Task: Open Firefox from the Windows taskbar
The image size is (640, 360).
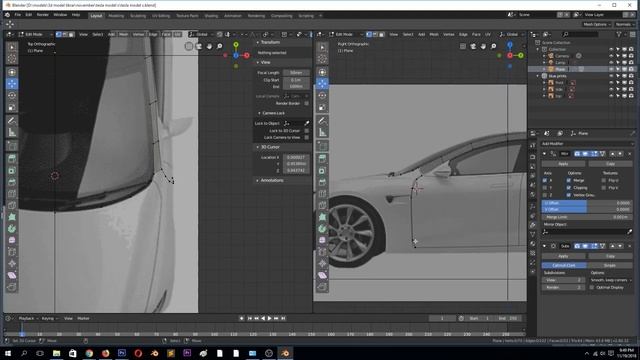Action: [x=105, y=353]
